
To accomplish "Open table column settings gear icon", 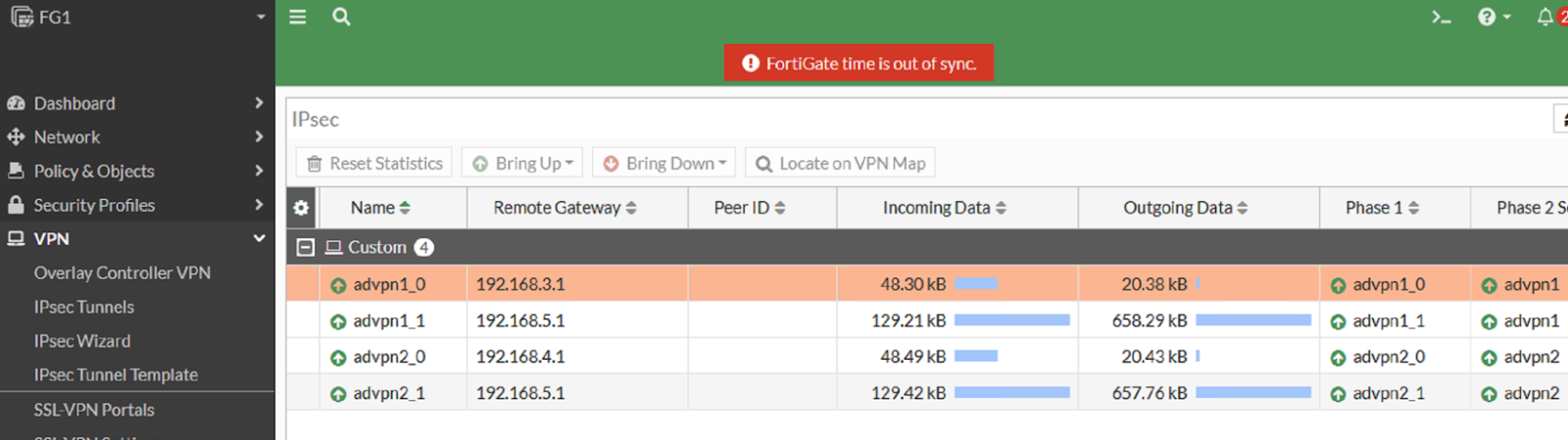I will (301, 208).
